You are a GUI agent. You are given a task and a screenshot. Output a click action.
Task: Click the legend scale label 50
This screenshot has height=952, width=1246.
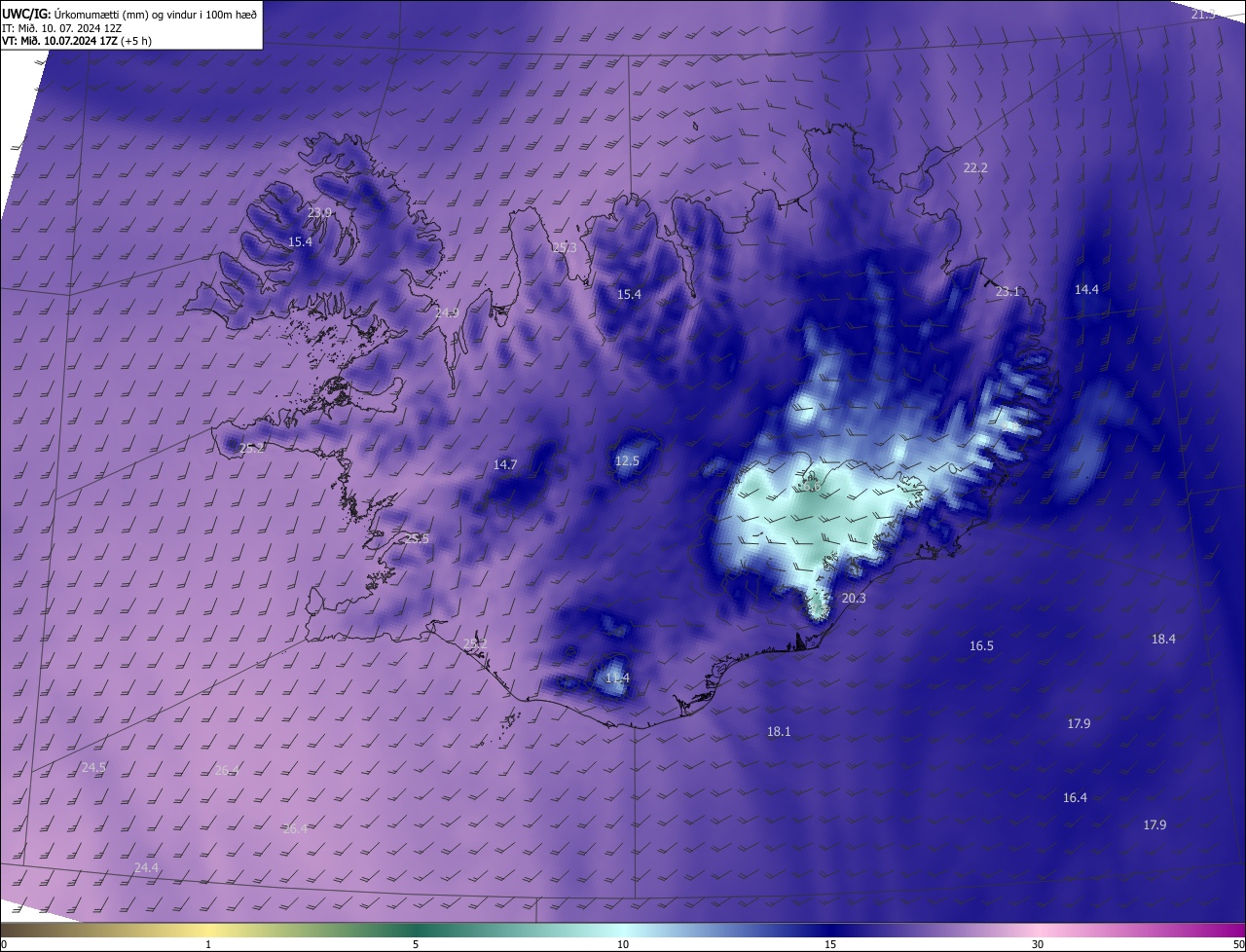tap(1238, 944)
